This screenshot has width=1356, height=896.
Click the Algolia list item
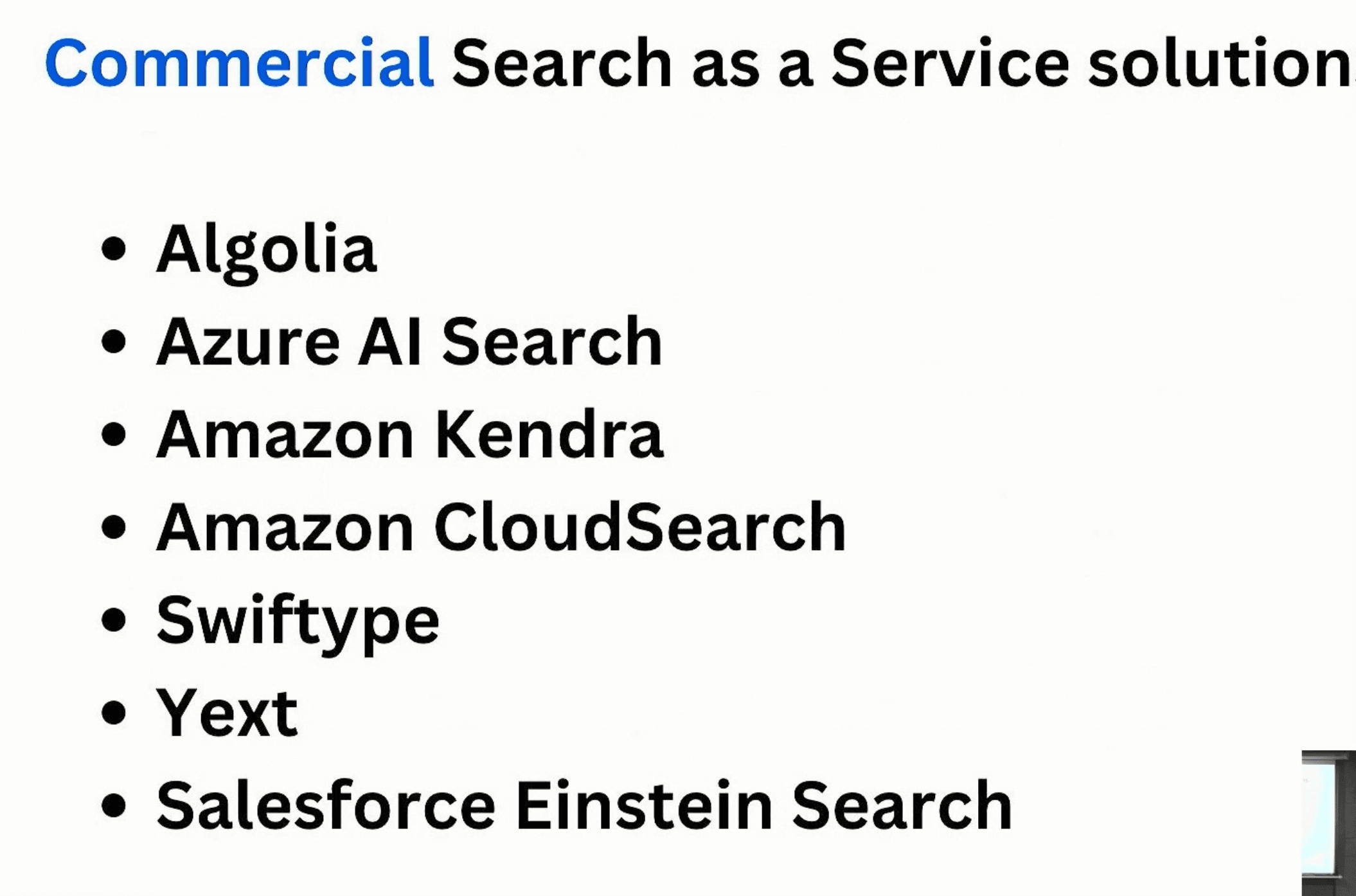tap(266, 251)
